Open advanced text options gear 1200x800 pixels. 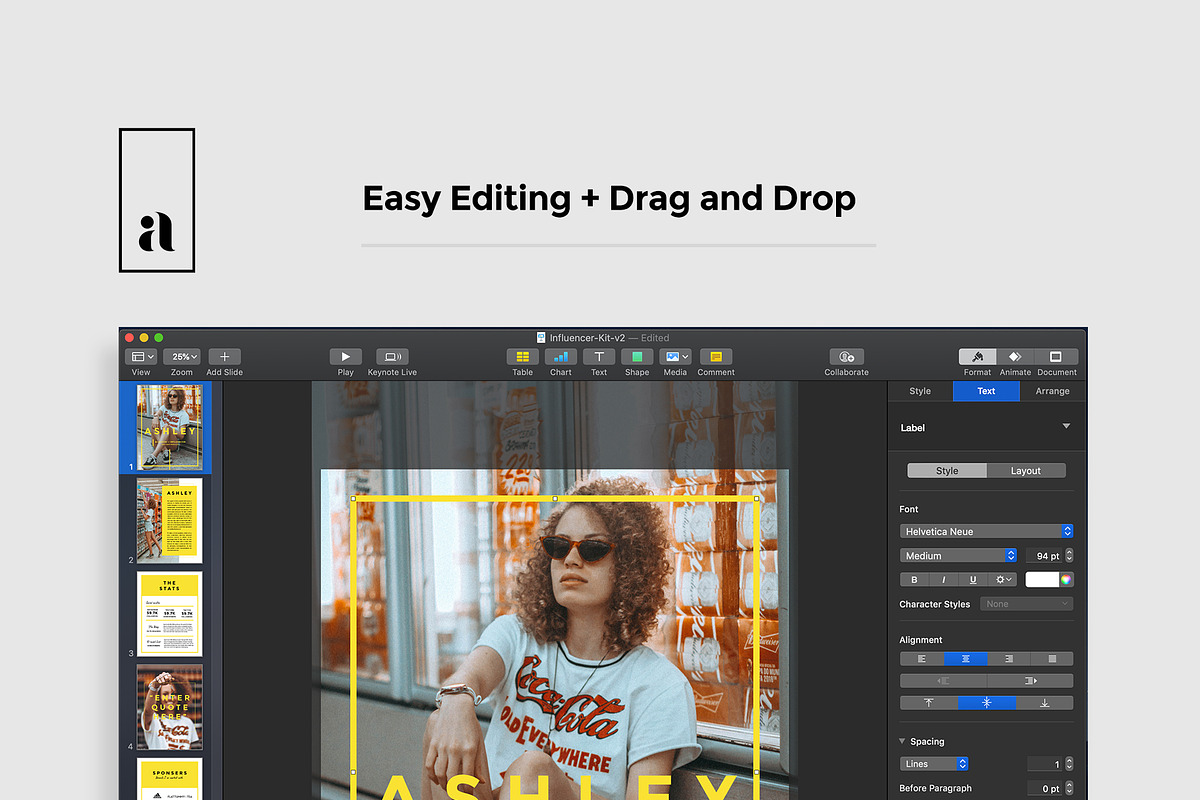1002,579
